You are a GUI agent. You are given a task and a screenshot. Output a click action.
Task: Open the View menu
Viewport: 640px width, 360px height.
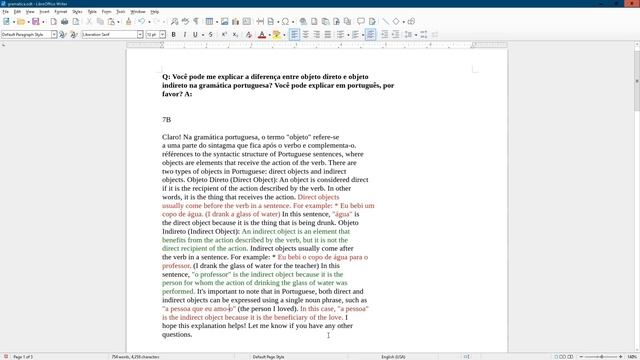pyautogui.click(x=30, y=12)
